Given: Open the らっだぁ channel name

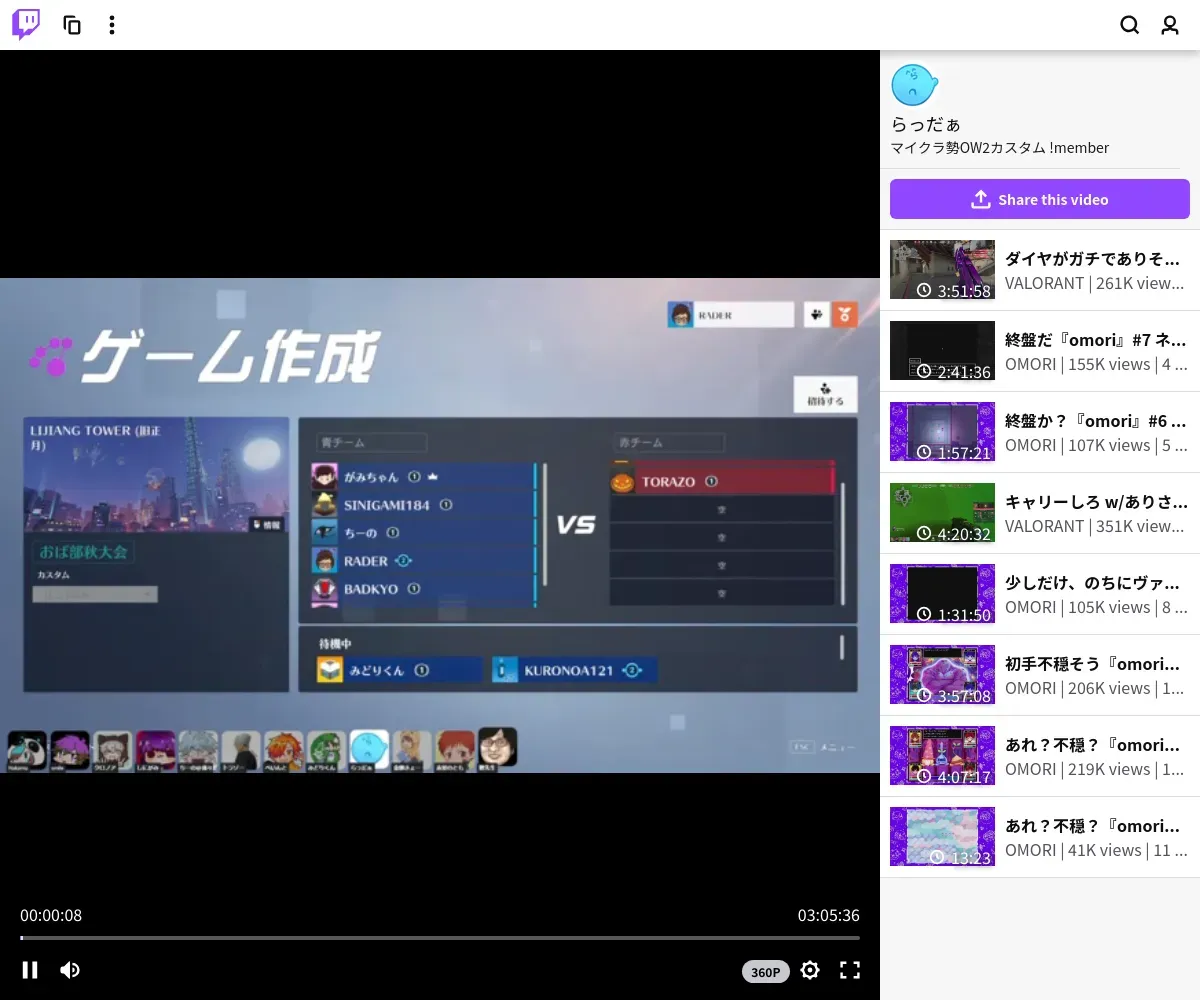Looking at the screenshot, I should coord(926,125).
